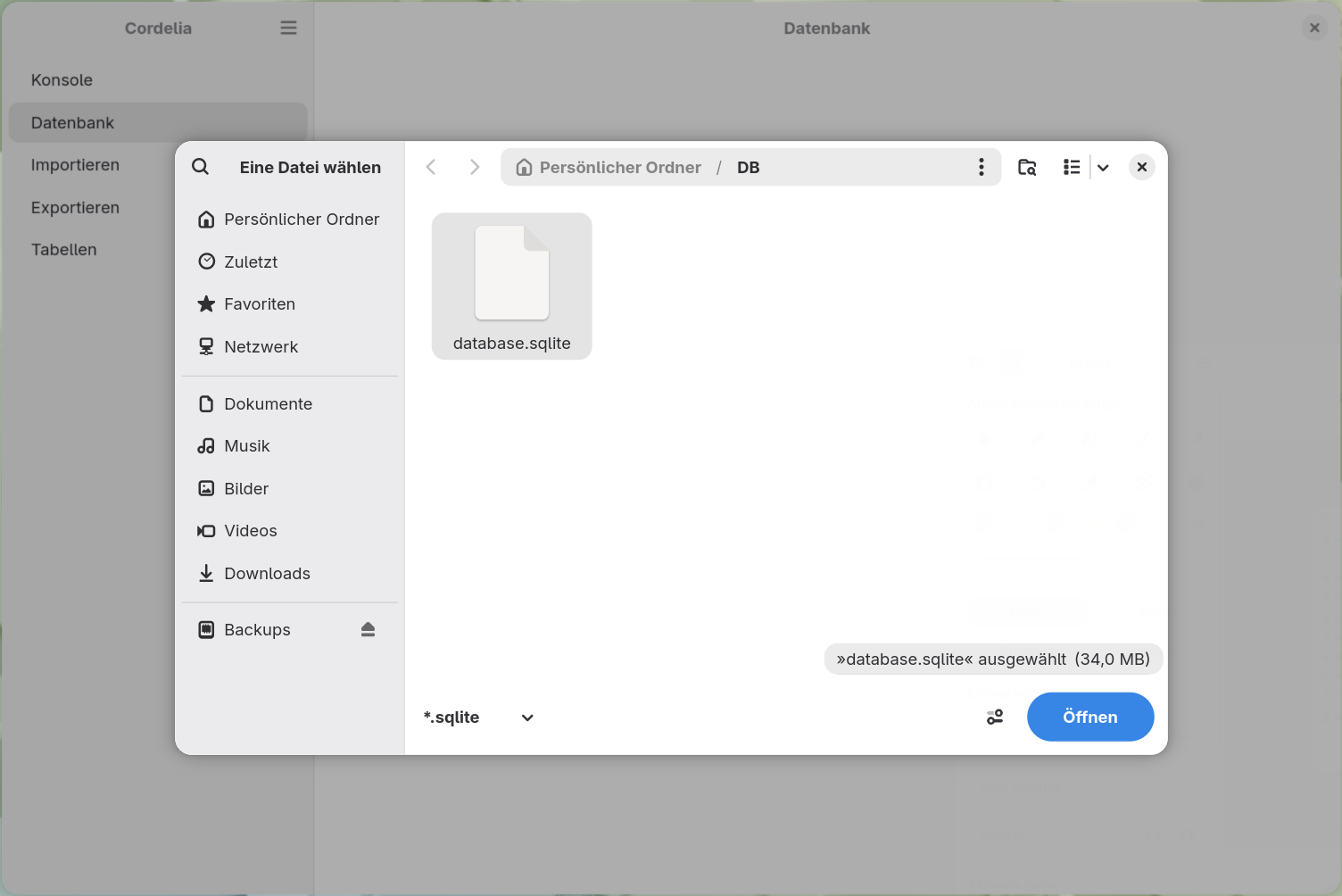Expand the view options dropdown arrow
The width and height of the screenshot is (1342, 896).
1104,167
